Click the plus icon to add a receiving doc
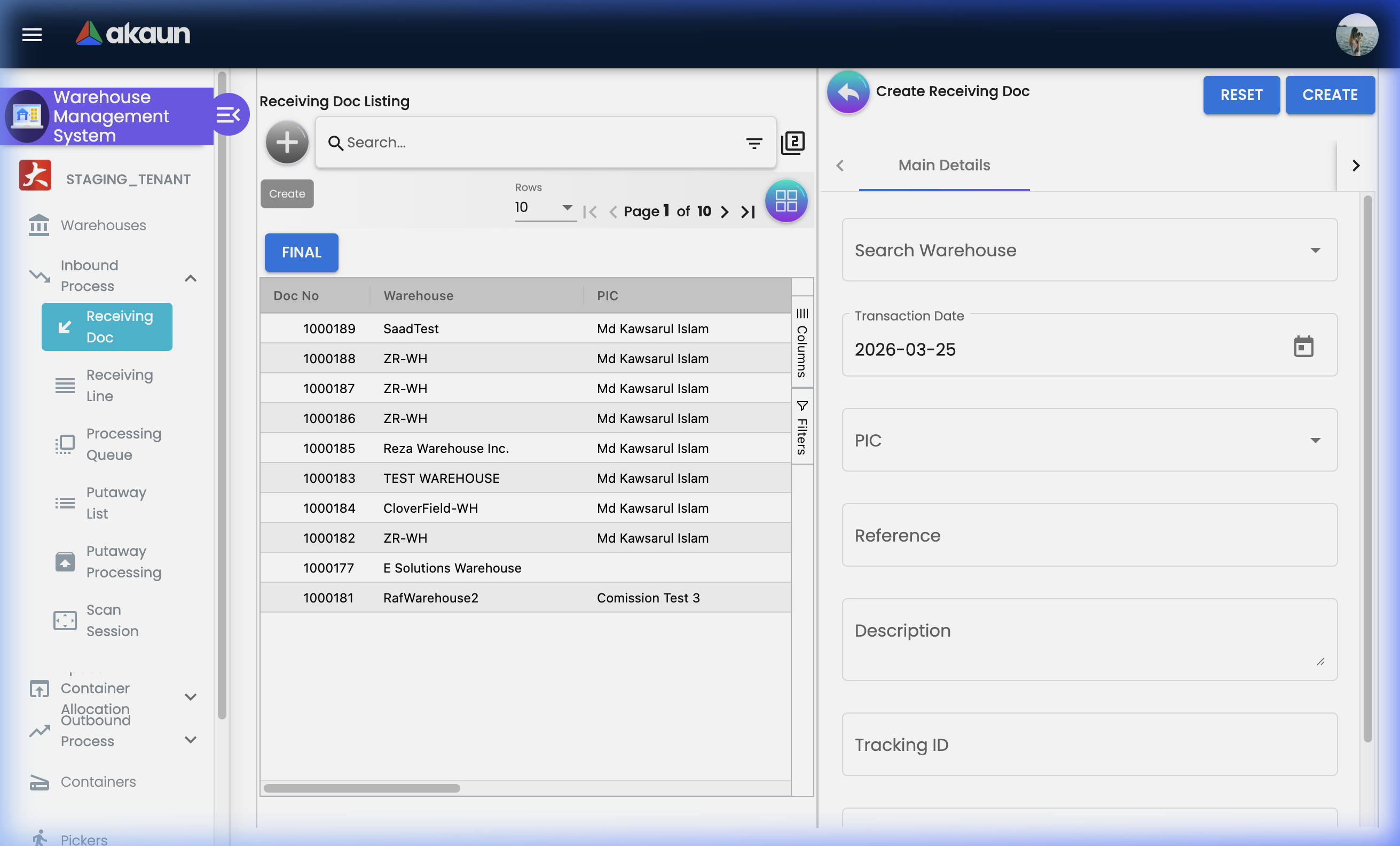Image resolution: width=1400 pixels, height=846 pixels. click(x=287, y=142)
